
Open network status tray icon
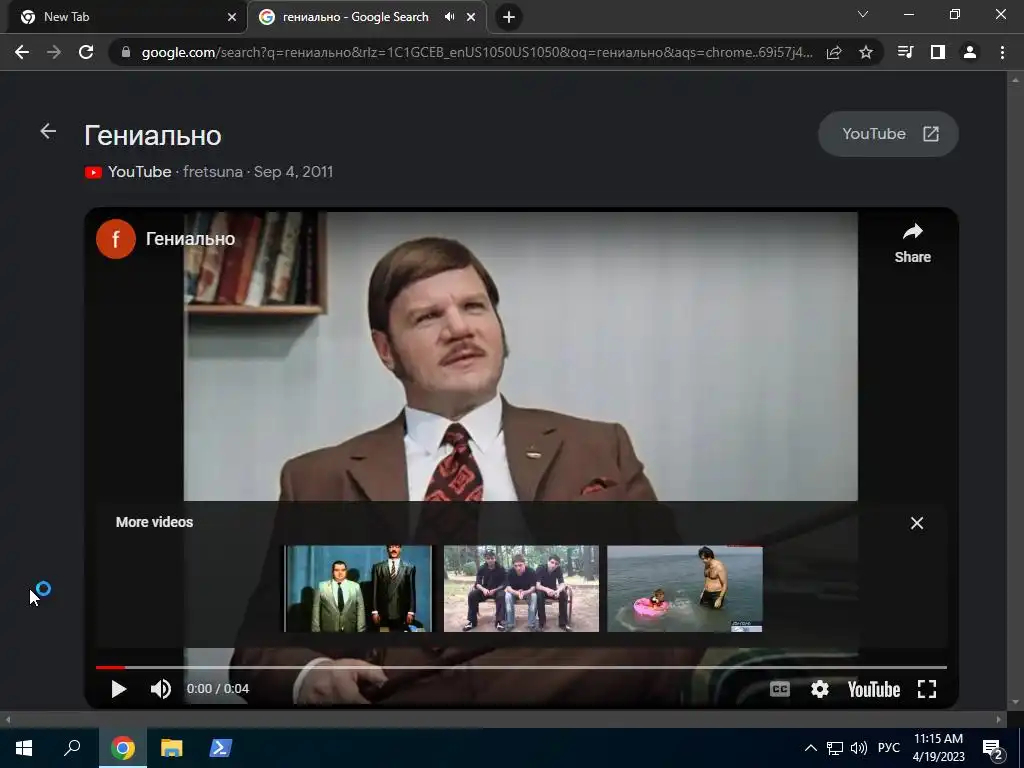click(x=835, y=748)
